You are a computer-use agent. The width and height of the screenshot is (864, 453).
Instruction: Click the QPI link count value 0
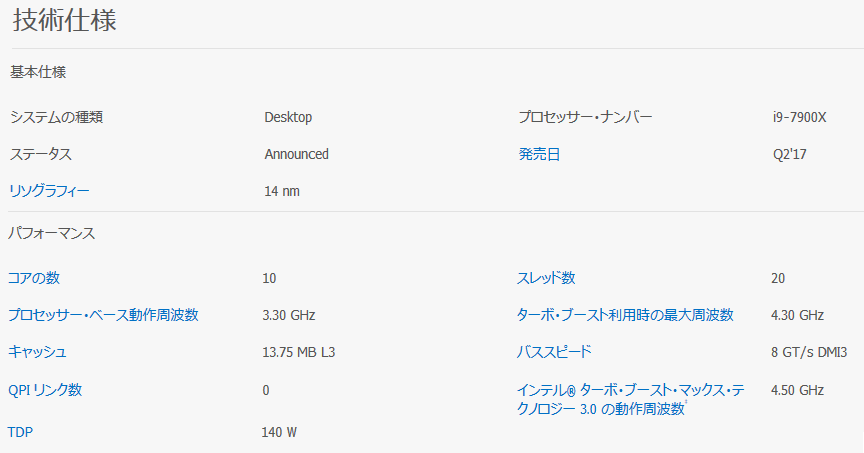(266, 391)
